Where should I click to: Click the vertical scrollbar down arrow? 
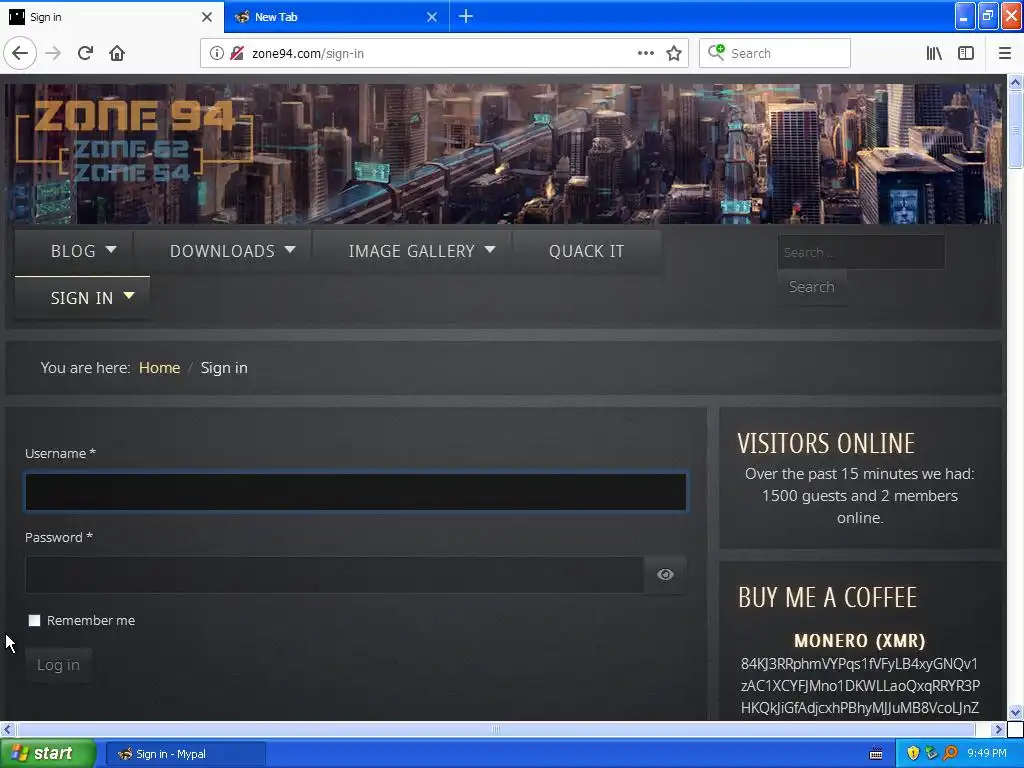pos(1016,712)
